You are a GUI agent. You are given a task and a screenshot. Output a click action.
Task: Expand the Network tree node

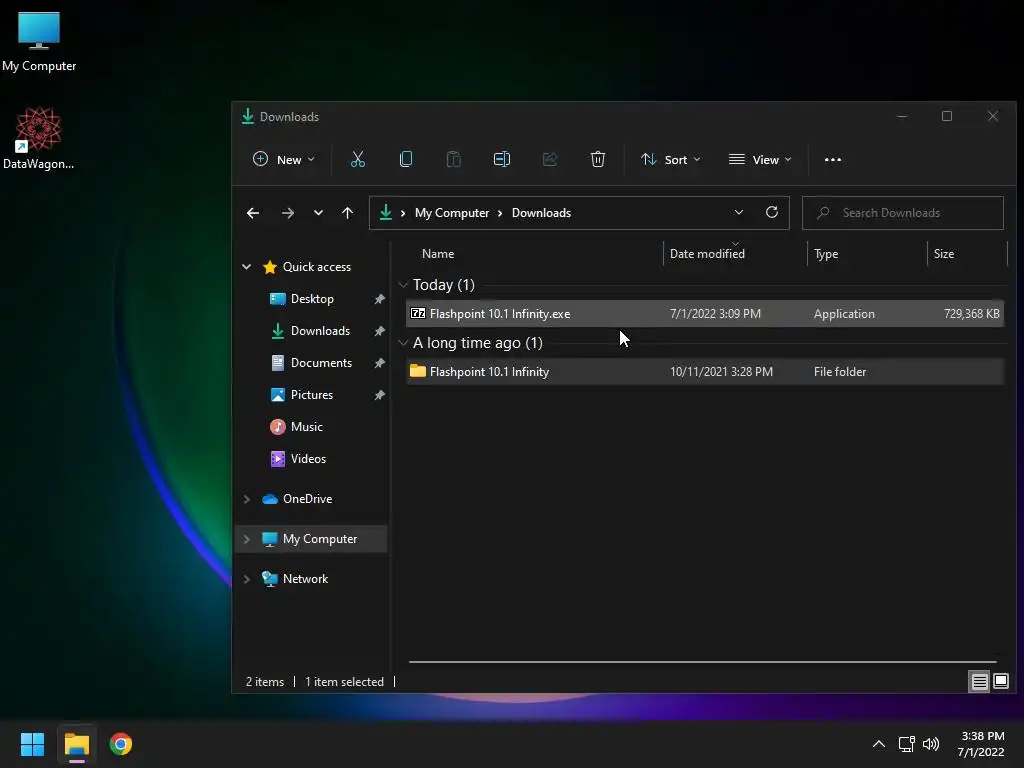[247, 579]
